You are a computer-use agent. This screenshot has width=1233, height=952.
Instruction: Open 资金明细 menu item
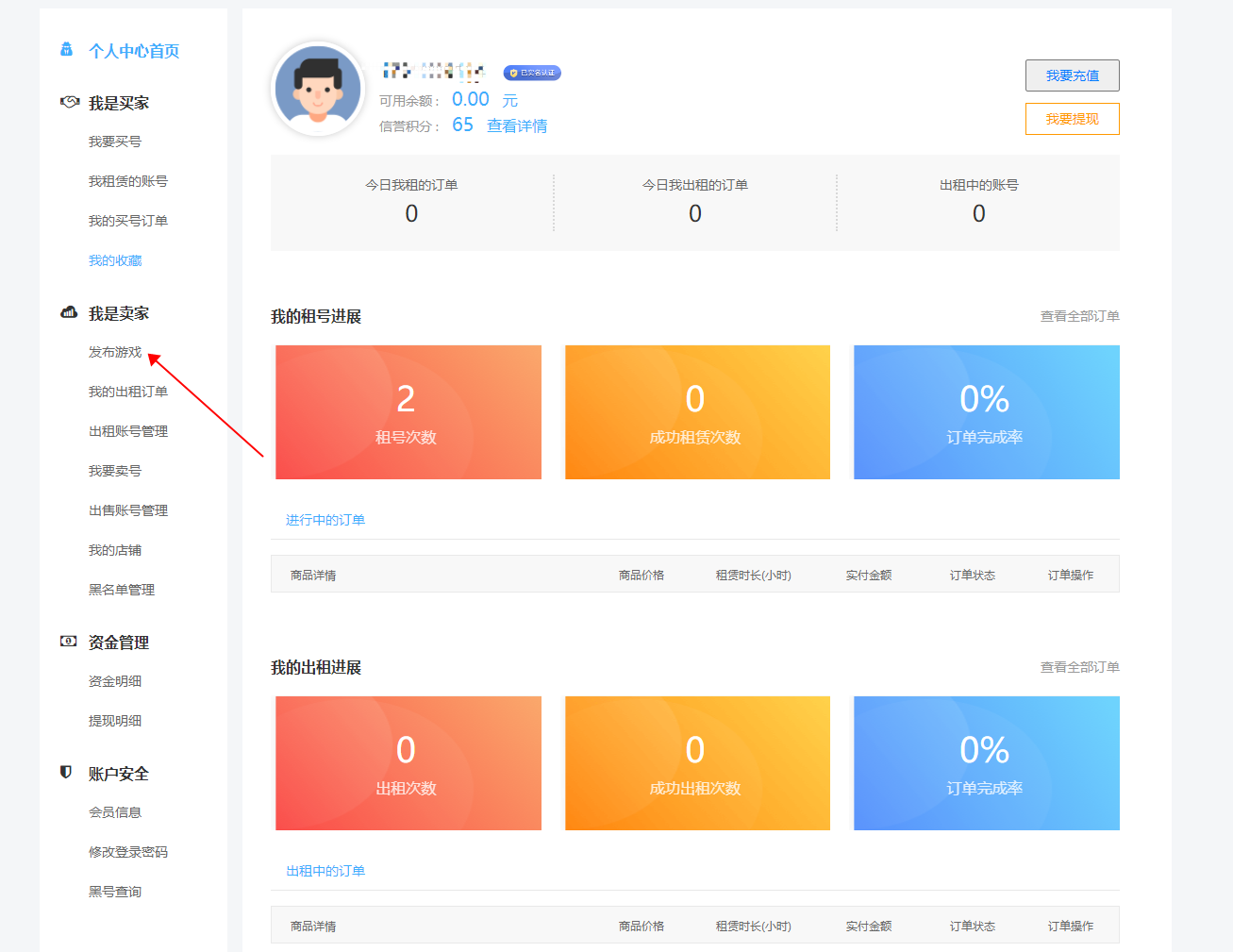pos(115,681)
